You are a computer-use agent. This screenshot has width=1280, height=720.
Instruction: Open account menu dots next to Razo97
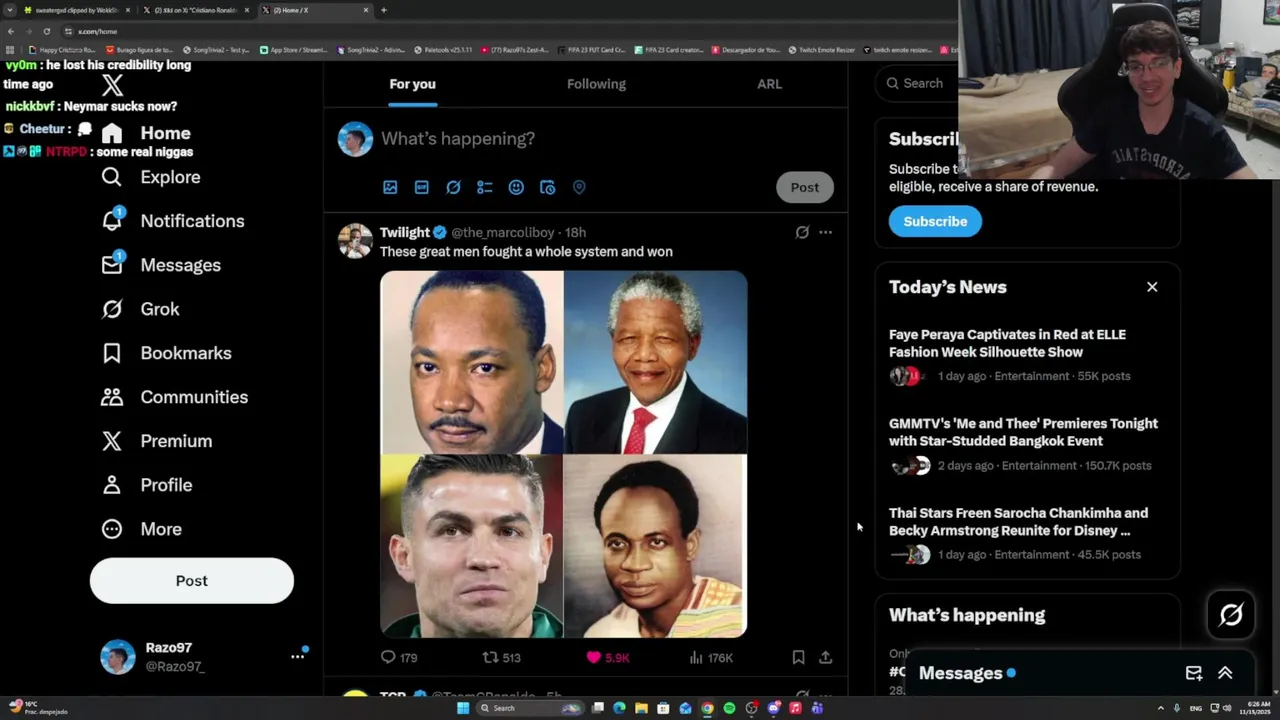click(297, 656)
